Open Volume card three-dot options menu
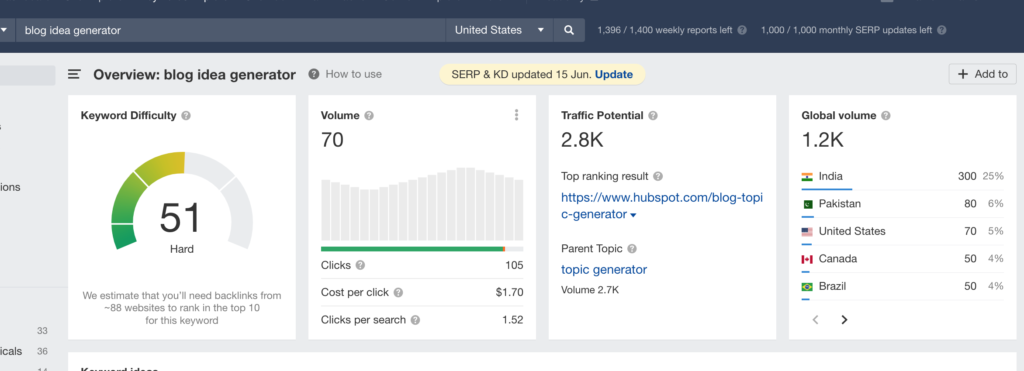Viewport: 1024px width, 371px height. coord(516,115)
